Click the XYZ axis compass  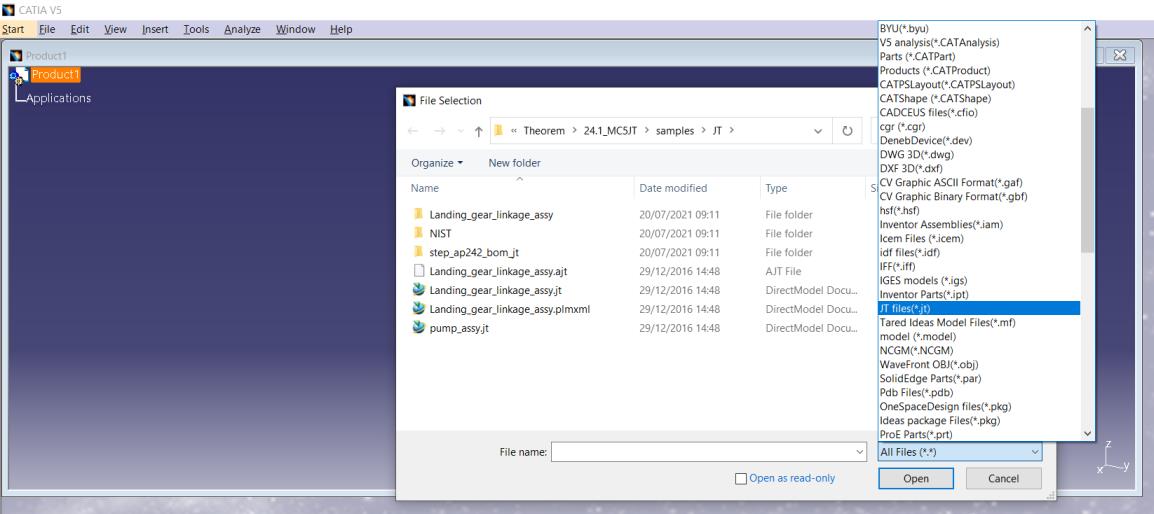point(1113,457)
